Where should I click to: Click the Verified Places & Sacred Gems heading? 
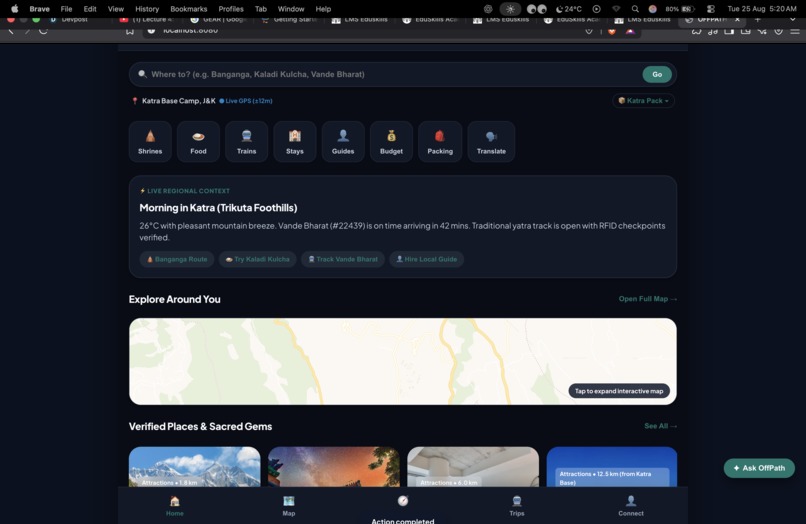(200, 426)
